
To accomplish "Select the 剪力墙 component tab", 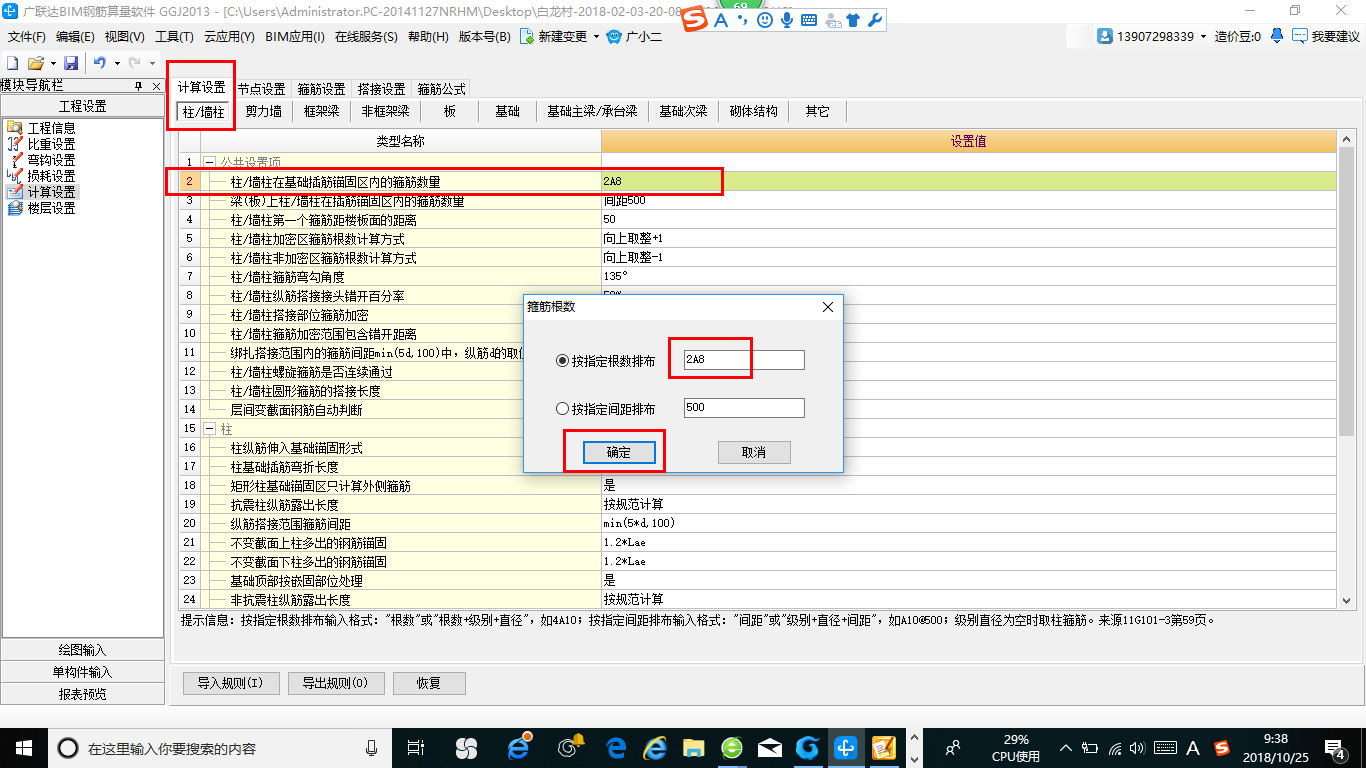I will click(x=263, y=111).
